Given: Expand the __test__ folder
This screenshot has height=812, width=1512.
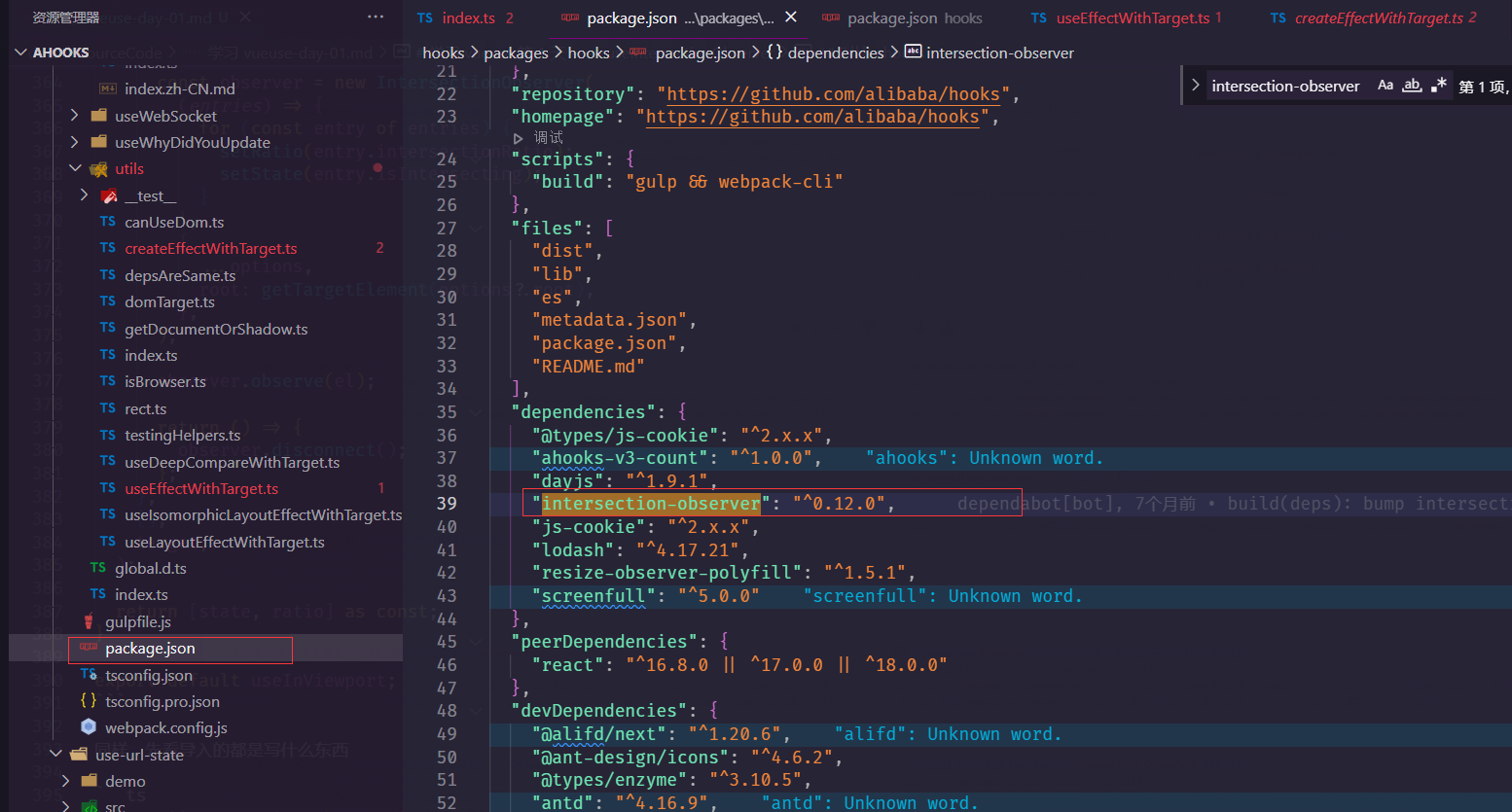Looking at the screenshot, I should [85, 195].
